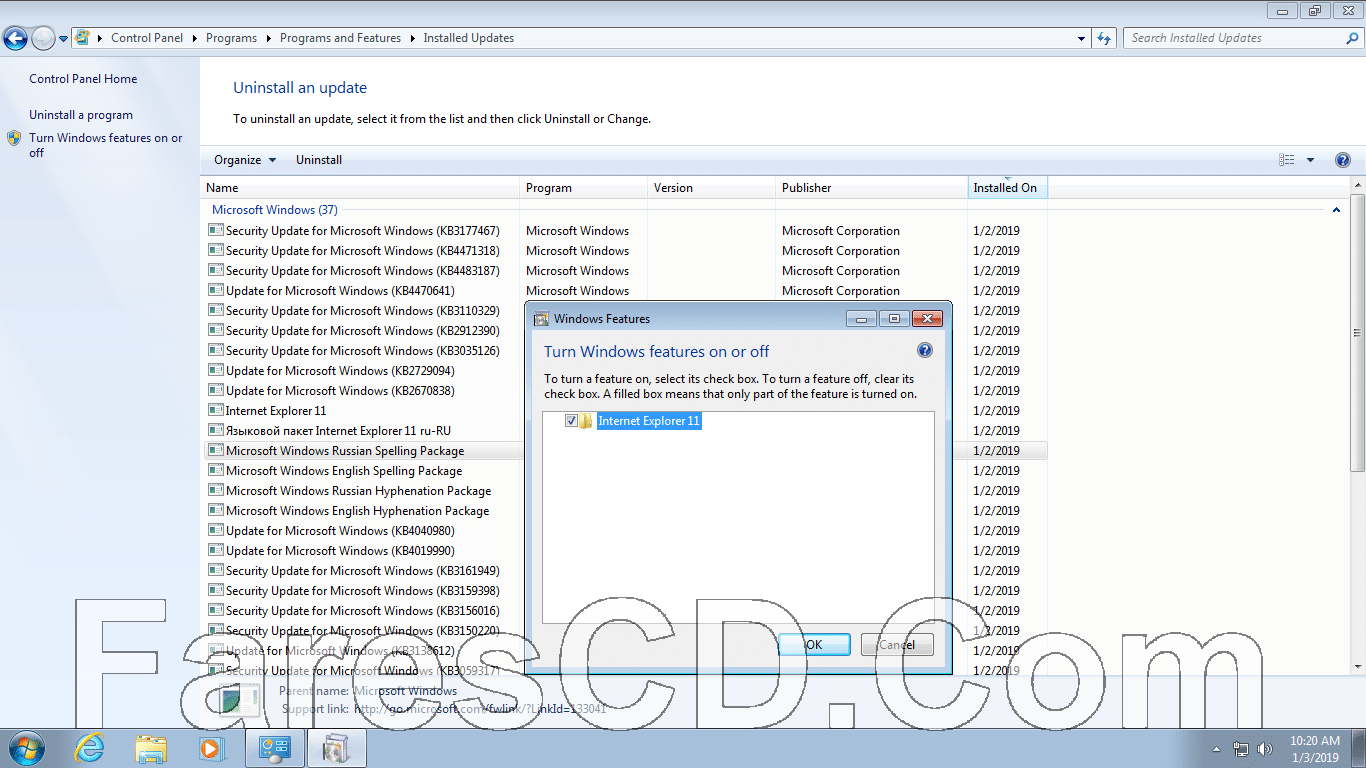Click the Uninstall toolbar button
The width and height of the screenshot is (1366, 768).
[x=319, y=160]
